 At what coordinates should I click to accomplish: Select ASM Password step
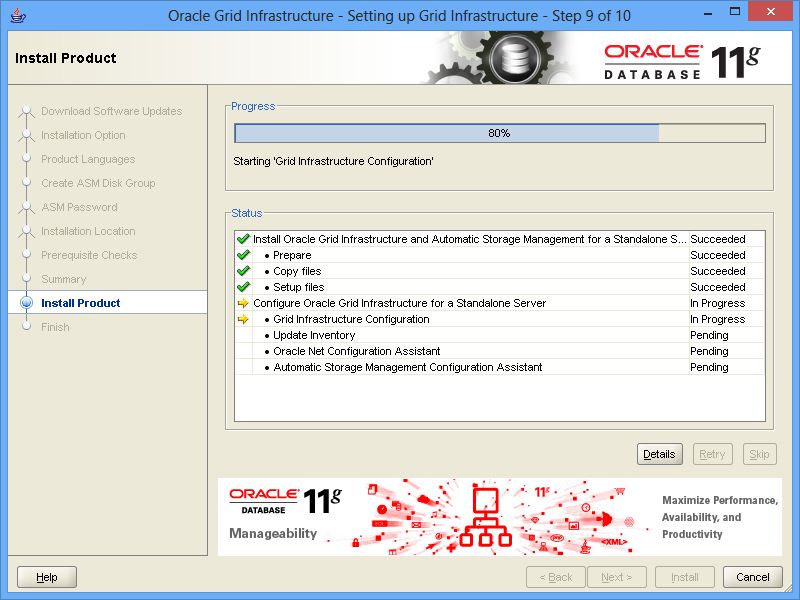[x=79, y=207]
